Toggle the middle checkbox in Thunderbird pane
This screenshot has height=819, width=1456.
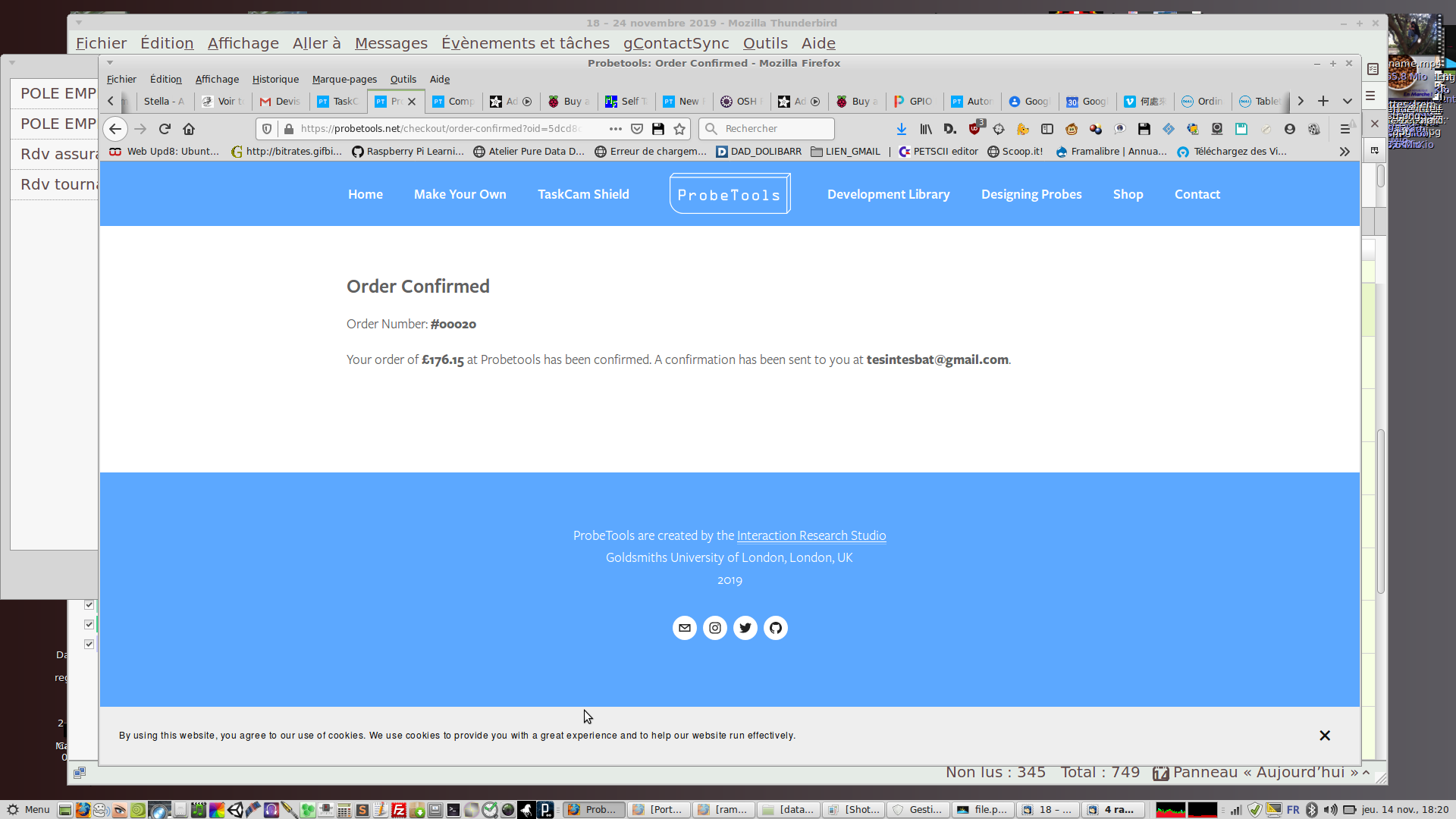pyautogui.click(x=89, y=624)
